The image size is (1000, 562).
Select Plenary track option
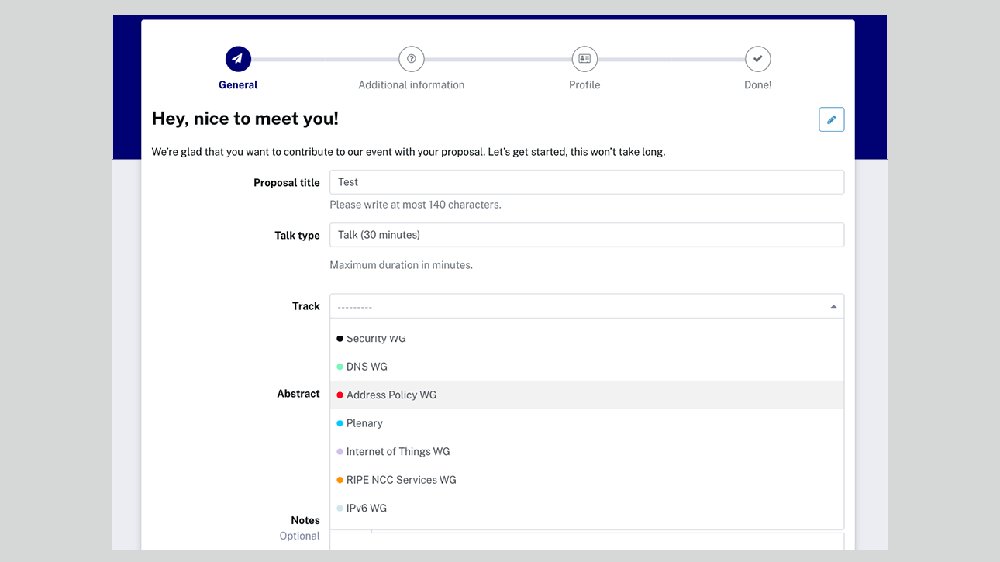[364, 423]
